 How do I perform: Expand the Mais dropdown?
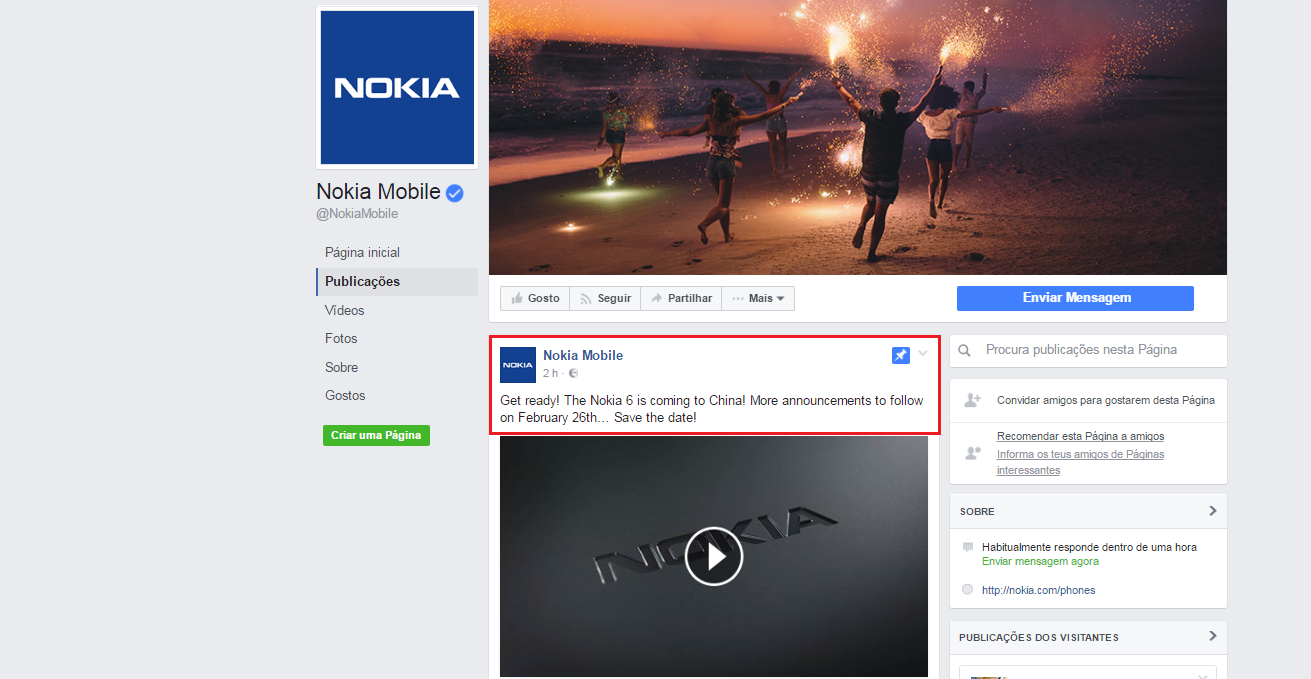click(x=758, y=298)
